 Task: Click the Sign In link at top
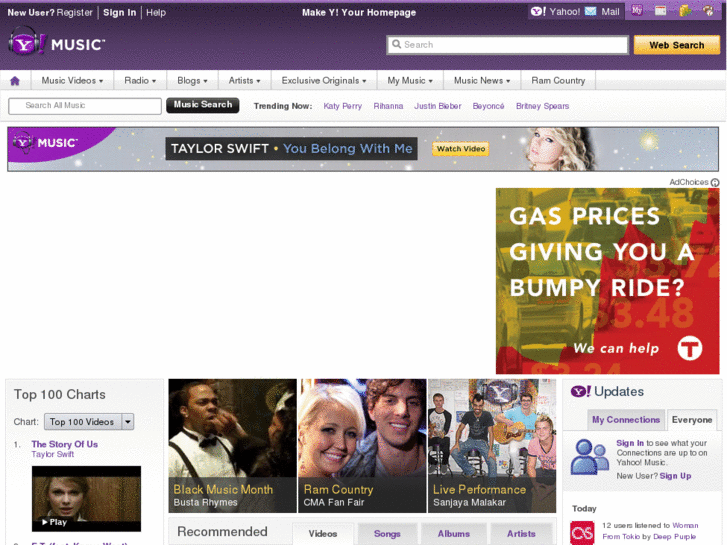click(x=120, y=13)
